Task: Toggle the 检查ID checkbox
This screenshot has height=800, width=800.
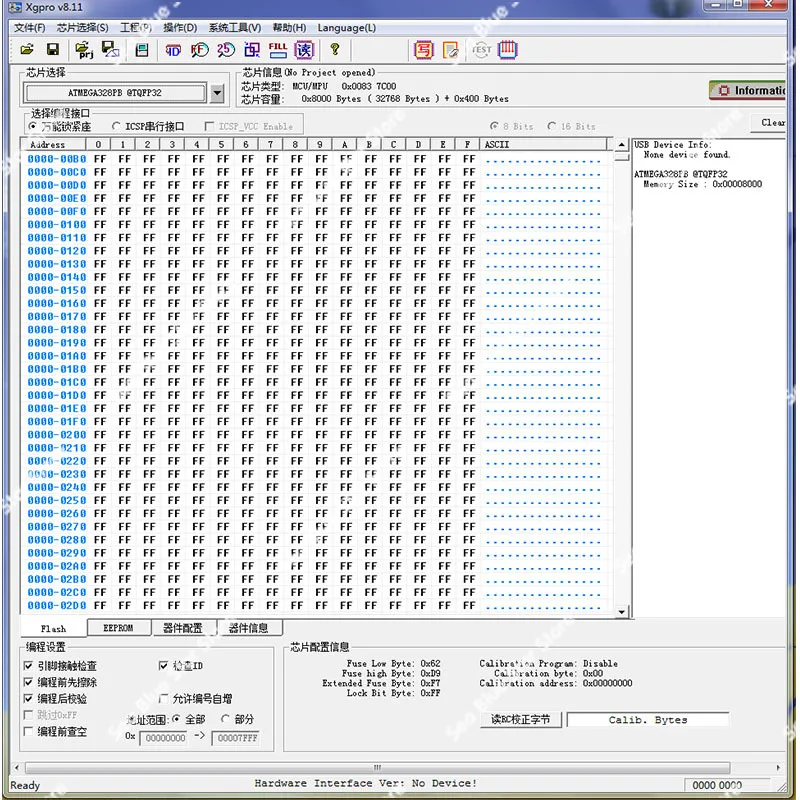Action: click(164, 666)
